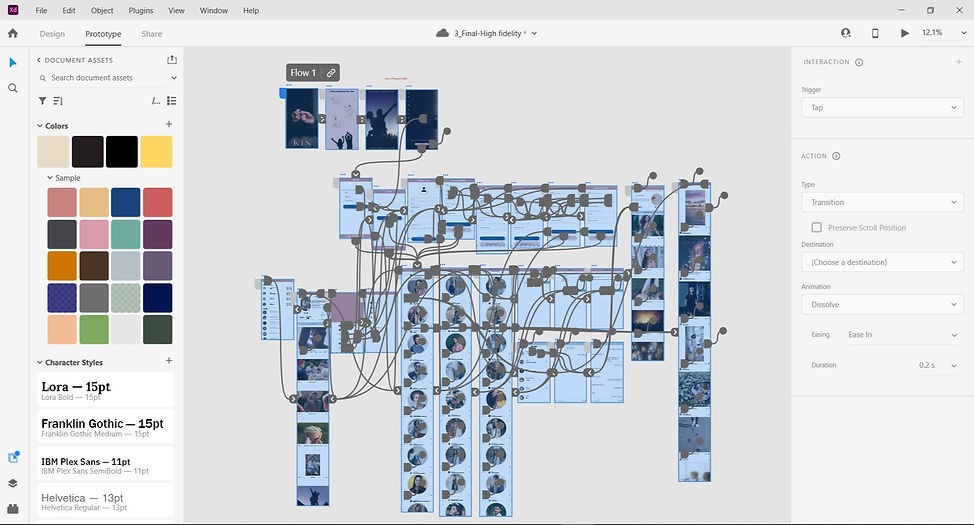Activate the Select arrow tool
The image size is (974, 525).
click(x=13, y=63)
